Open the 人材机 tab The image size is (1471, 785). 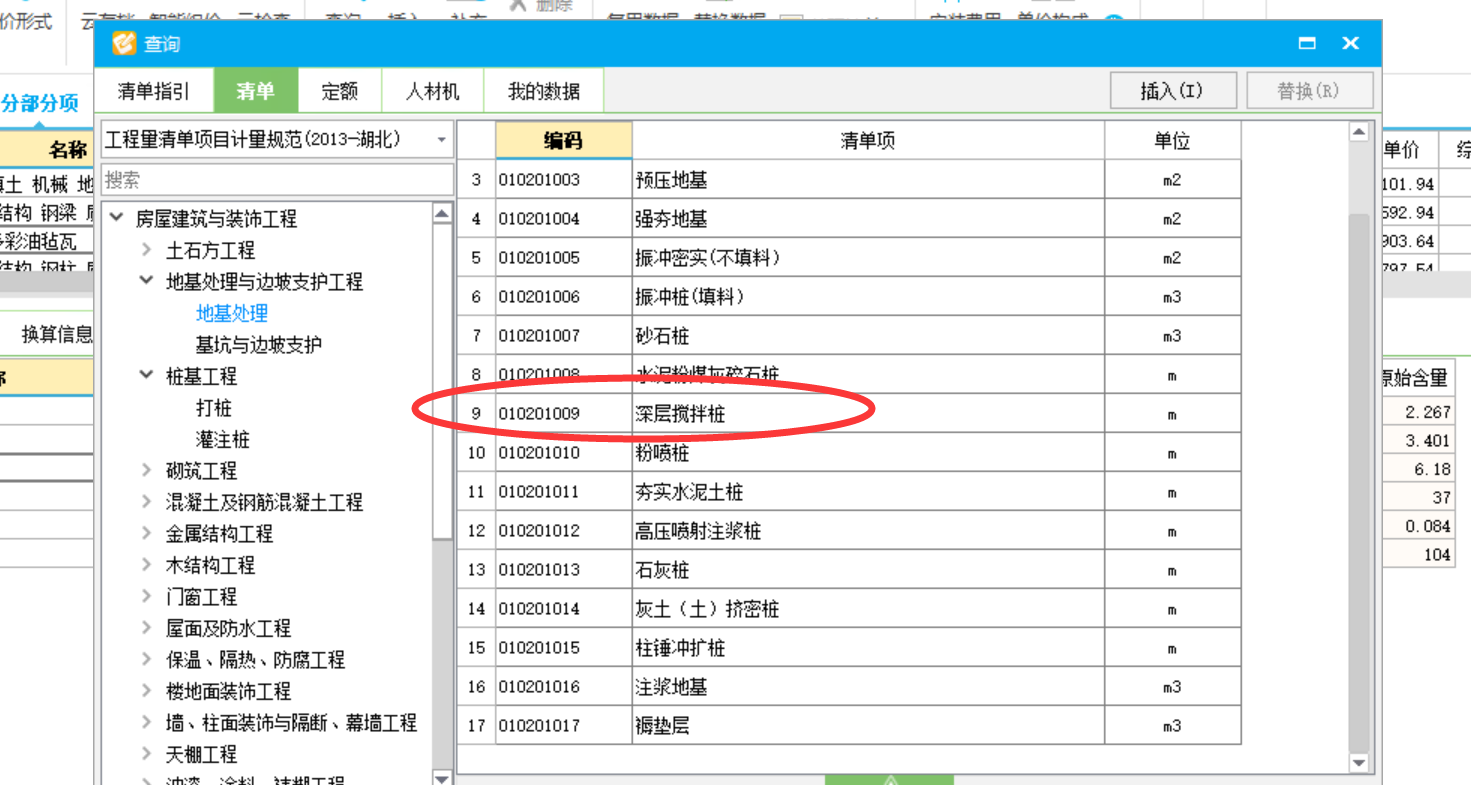click(433, 92)
